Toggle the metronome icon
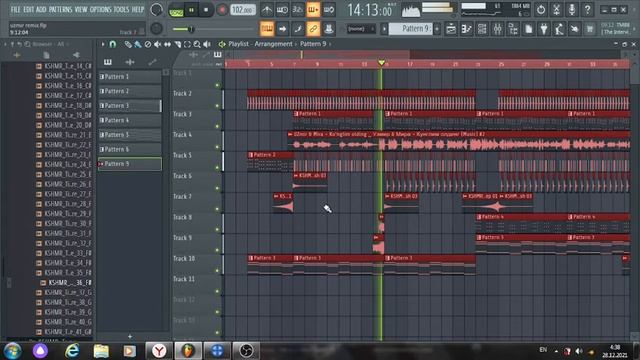The height and width of the screenshot is (360, 640). [x=267, y=9]
